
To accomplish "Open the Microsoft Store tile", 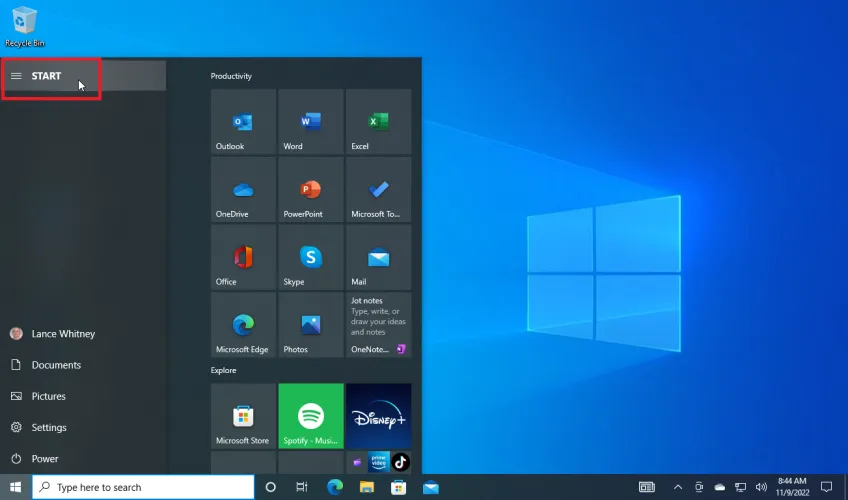I will (243, 416).
